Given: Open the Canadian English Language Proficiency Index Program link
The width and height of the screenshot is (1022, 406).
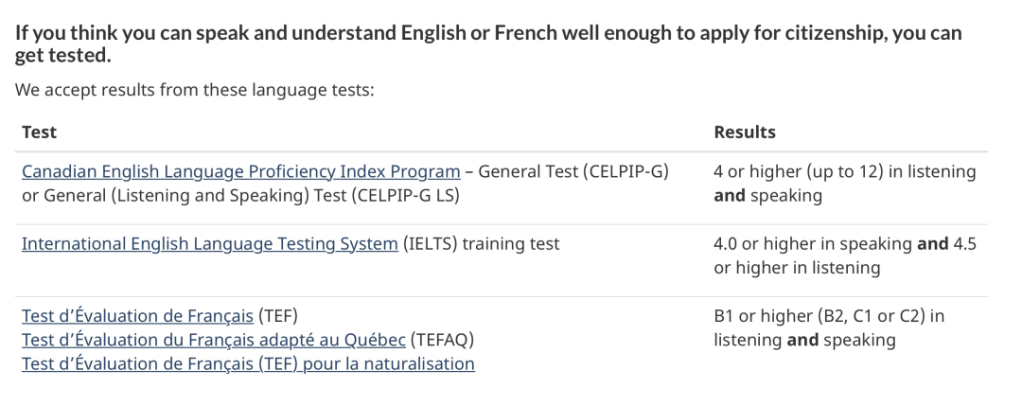Looking at the screenshot, I should click(241, 172).
